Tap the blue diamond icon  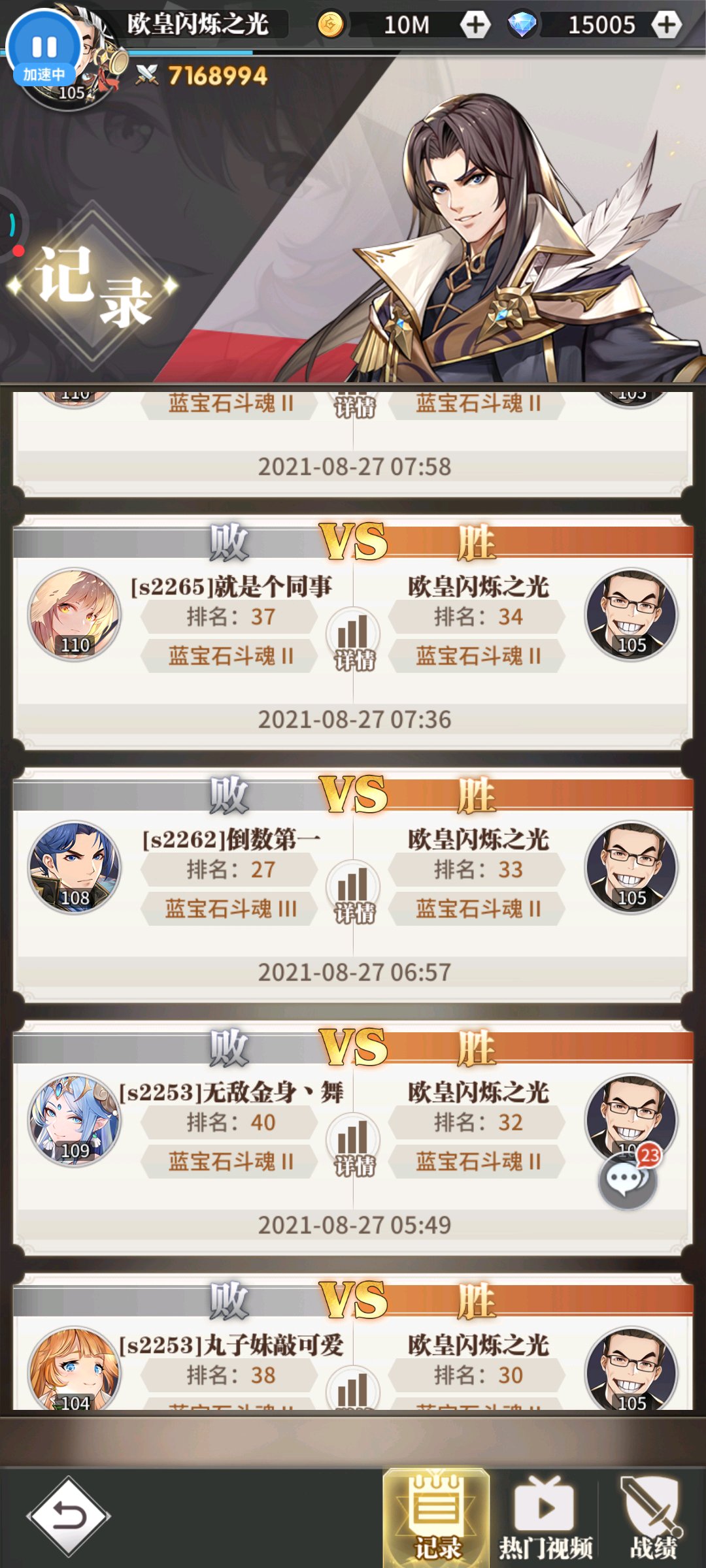[x=522, y=25]
